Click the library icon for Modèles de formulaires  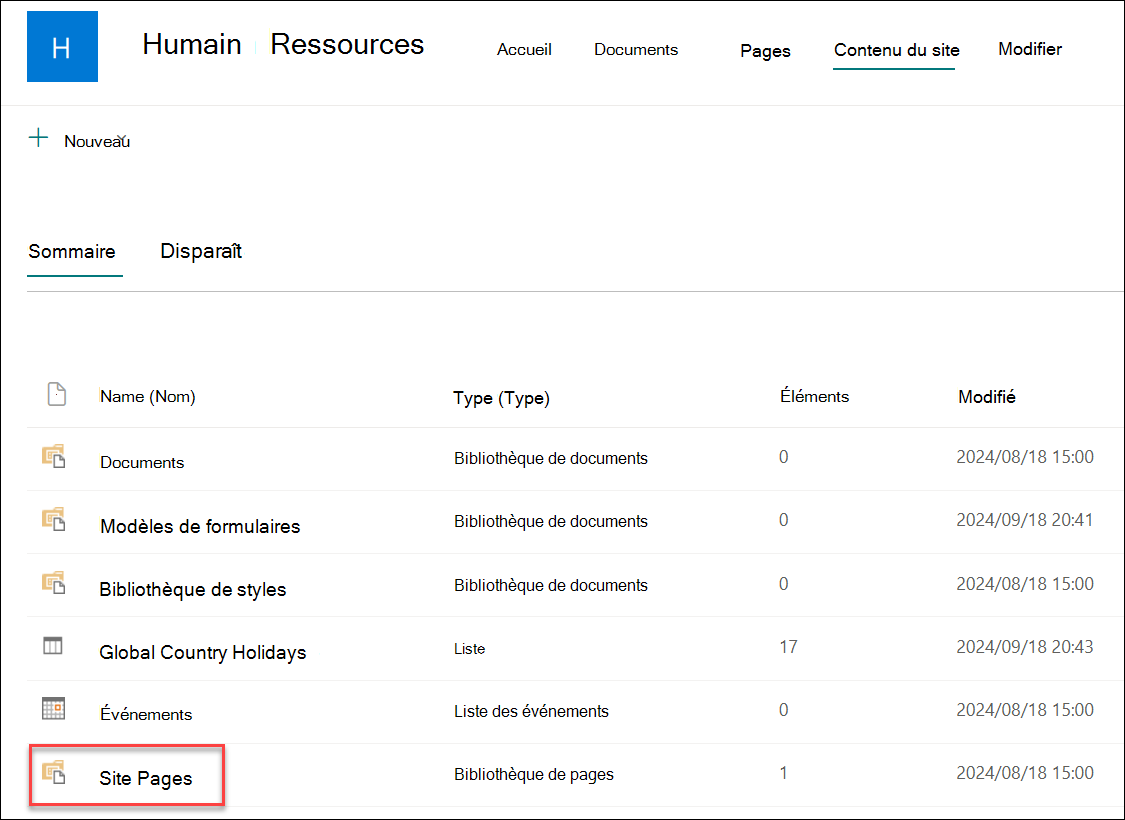[54, 519]
